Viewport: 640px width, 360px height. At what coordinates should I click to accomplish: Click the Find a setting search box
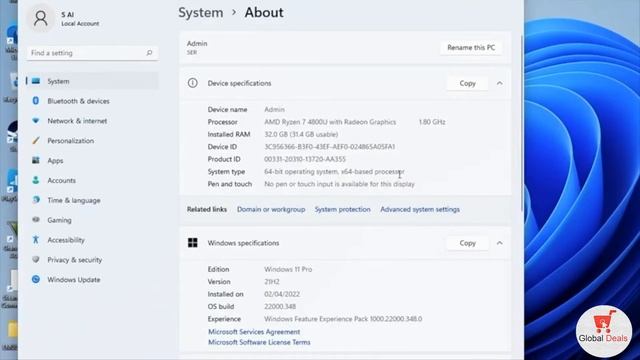click(x=92, y=53)
